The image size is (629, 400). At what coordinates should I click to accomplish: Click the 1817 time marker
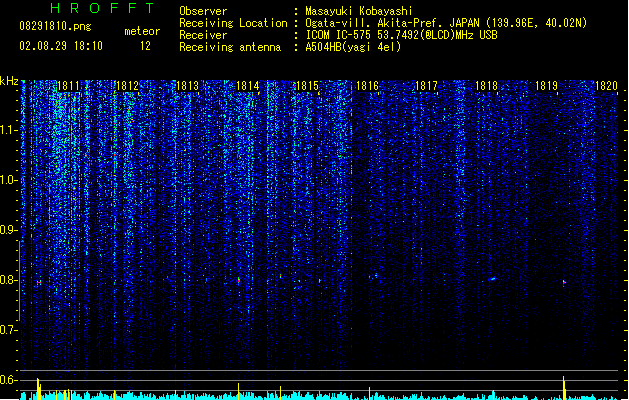(x=426, y=86)
